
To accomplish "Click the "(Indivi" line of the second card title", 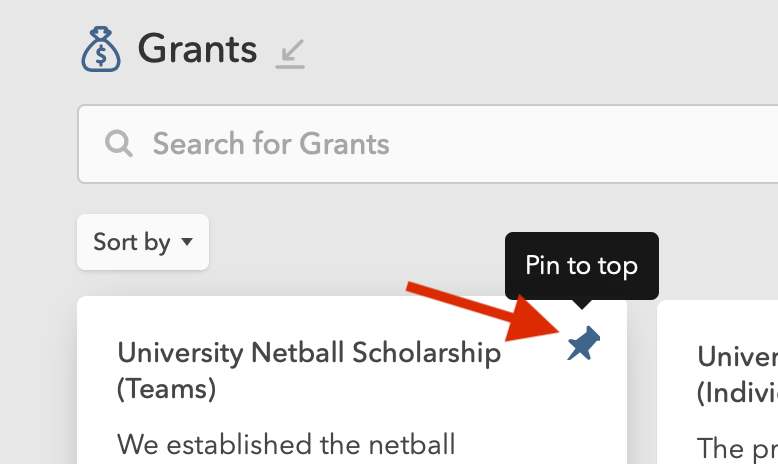I will tap(737, 391).
